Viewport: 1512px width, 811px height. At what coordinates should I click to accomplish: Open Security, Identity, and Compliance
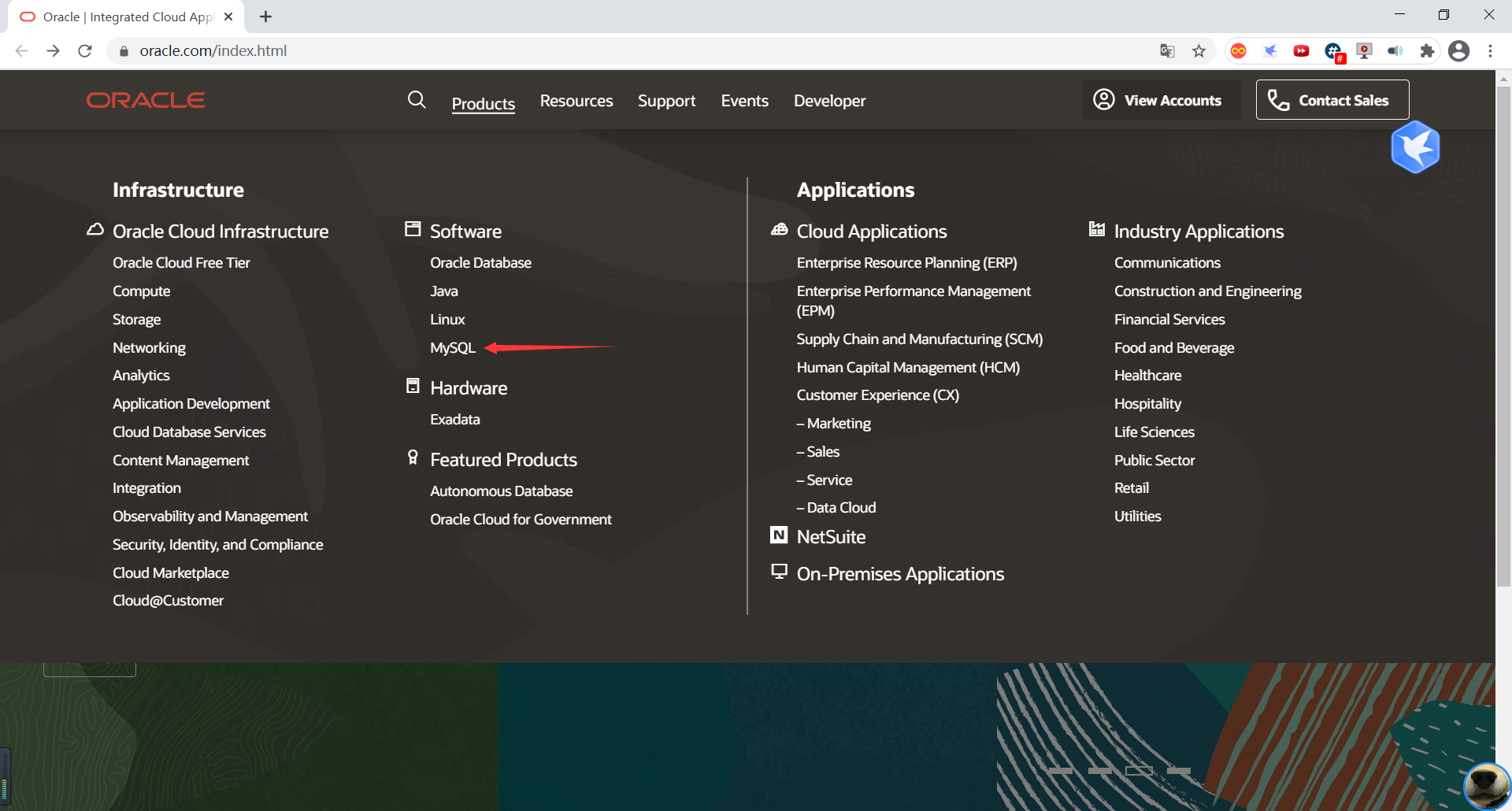[x=218, y=545]
